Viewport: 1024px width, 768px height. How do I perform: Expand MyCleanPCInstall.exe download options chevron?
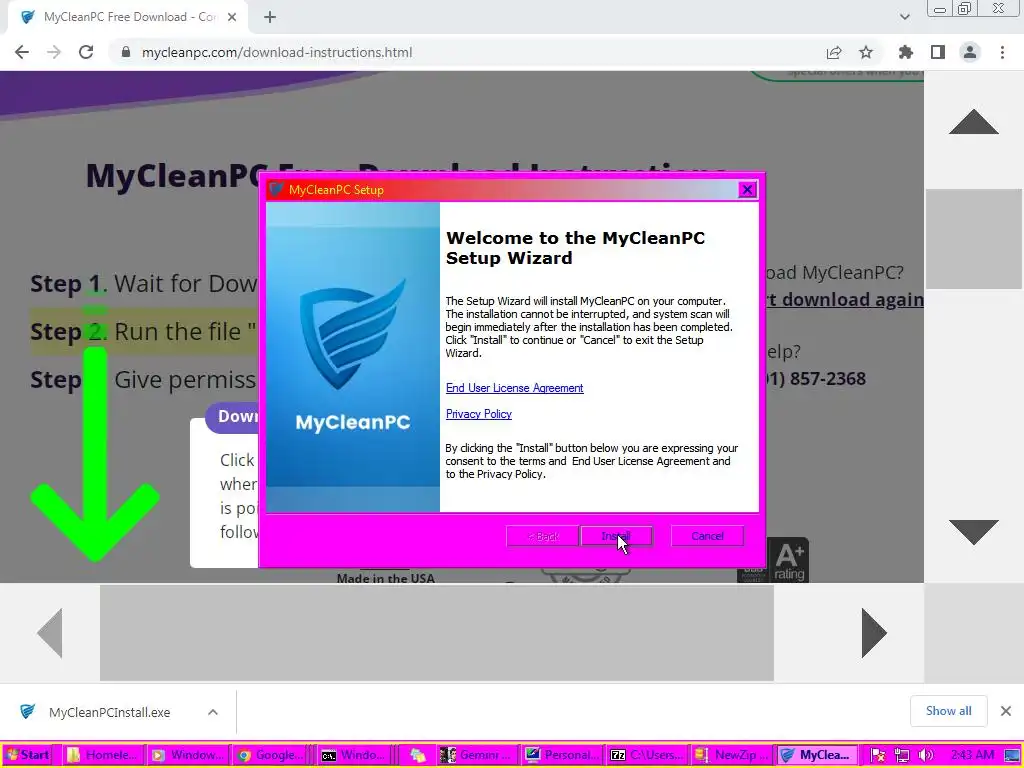pyautogui.click(x=213, y=712)
